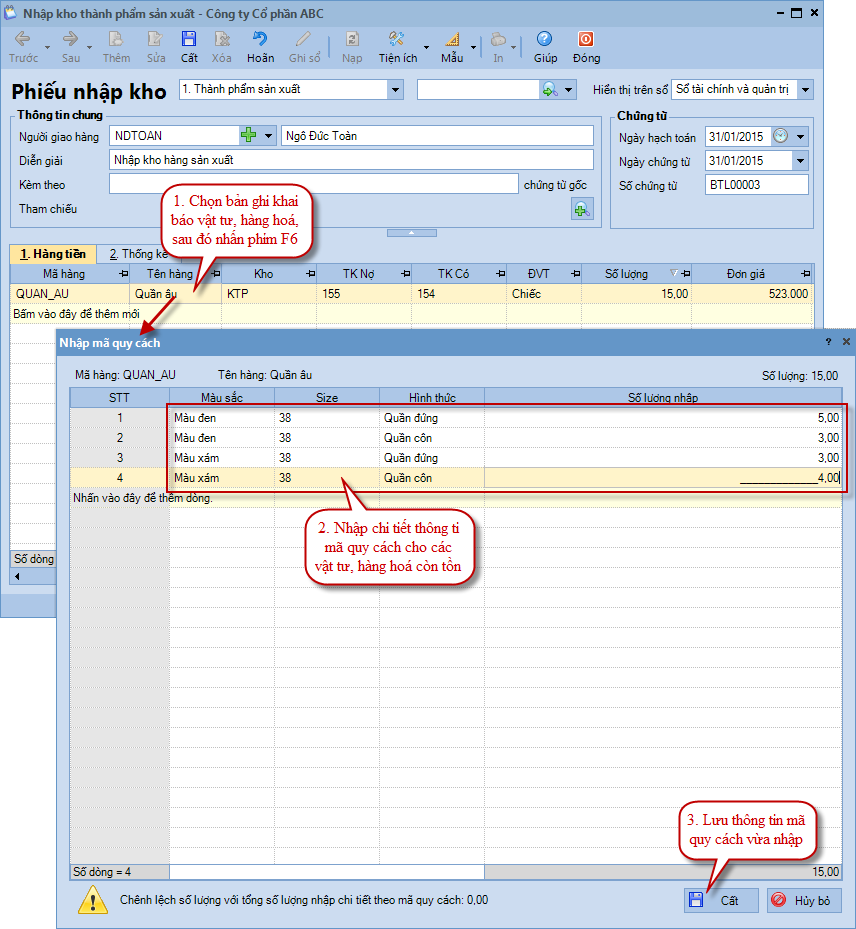Switch to the Hàng tiền tab
The image size is (856, 929).
[x=53, y=254]
